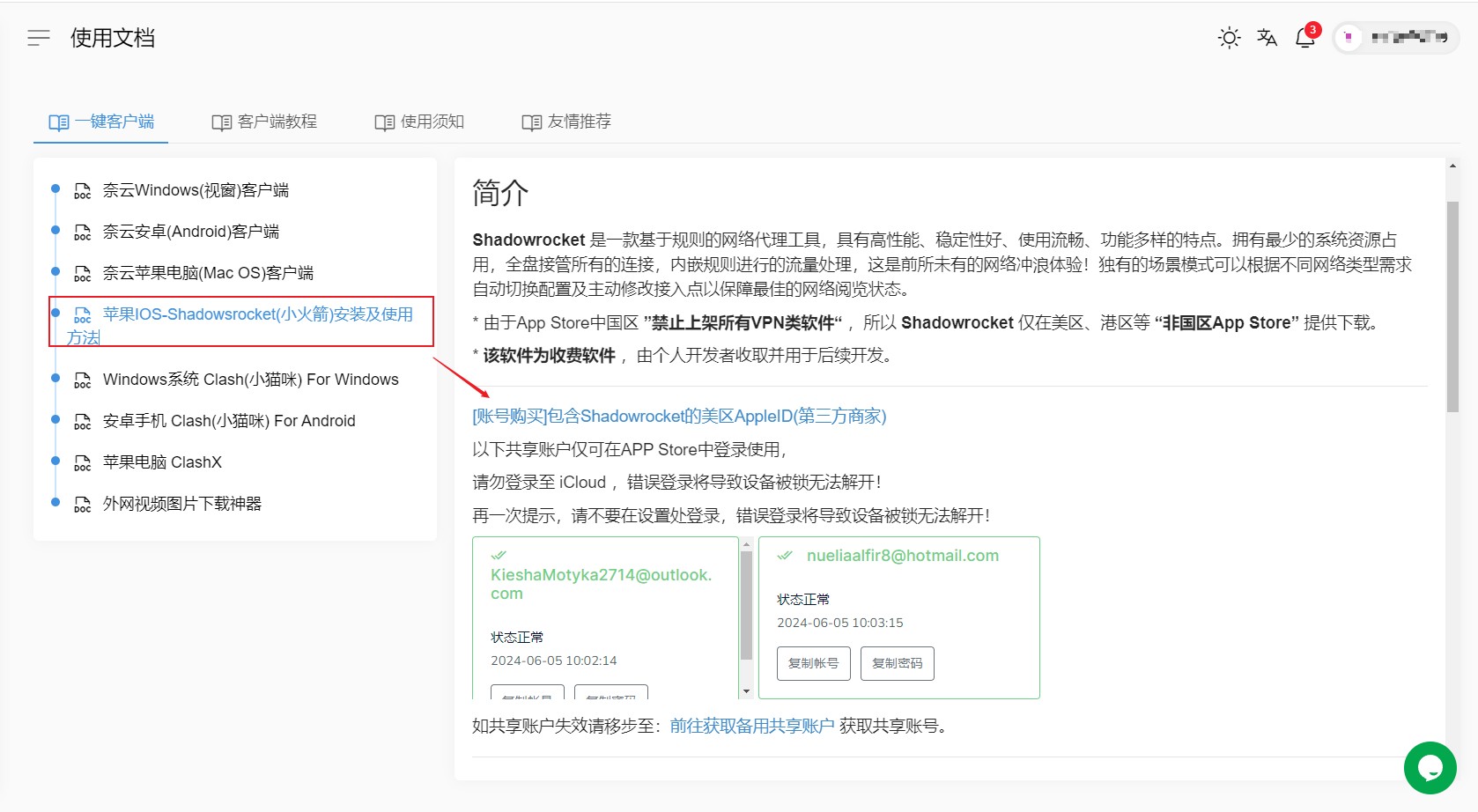
Task: Open the green live chat bubble
Action: point(1430,768)
